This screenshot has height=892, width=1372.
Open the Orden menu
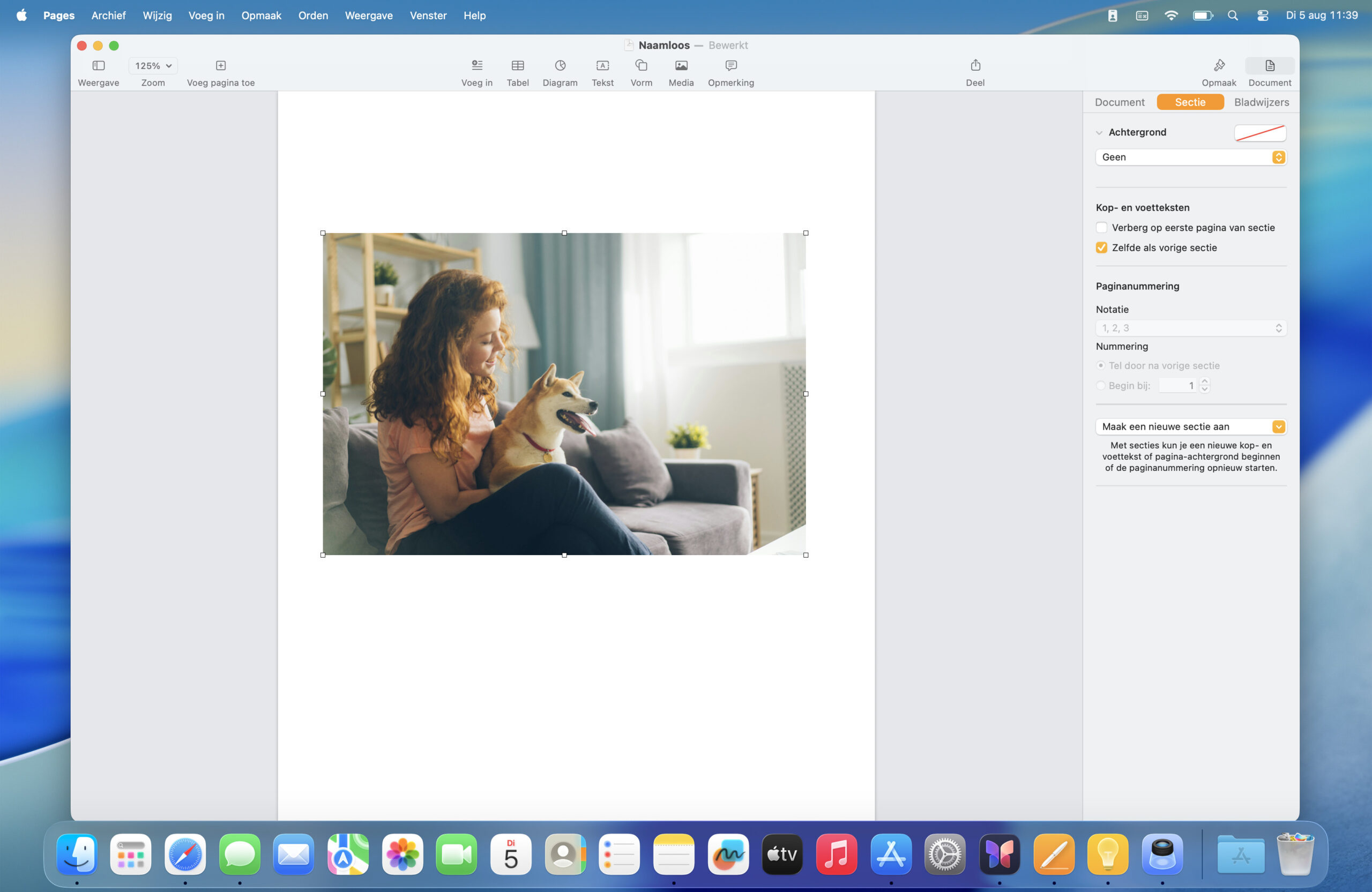(312, 16)
